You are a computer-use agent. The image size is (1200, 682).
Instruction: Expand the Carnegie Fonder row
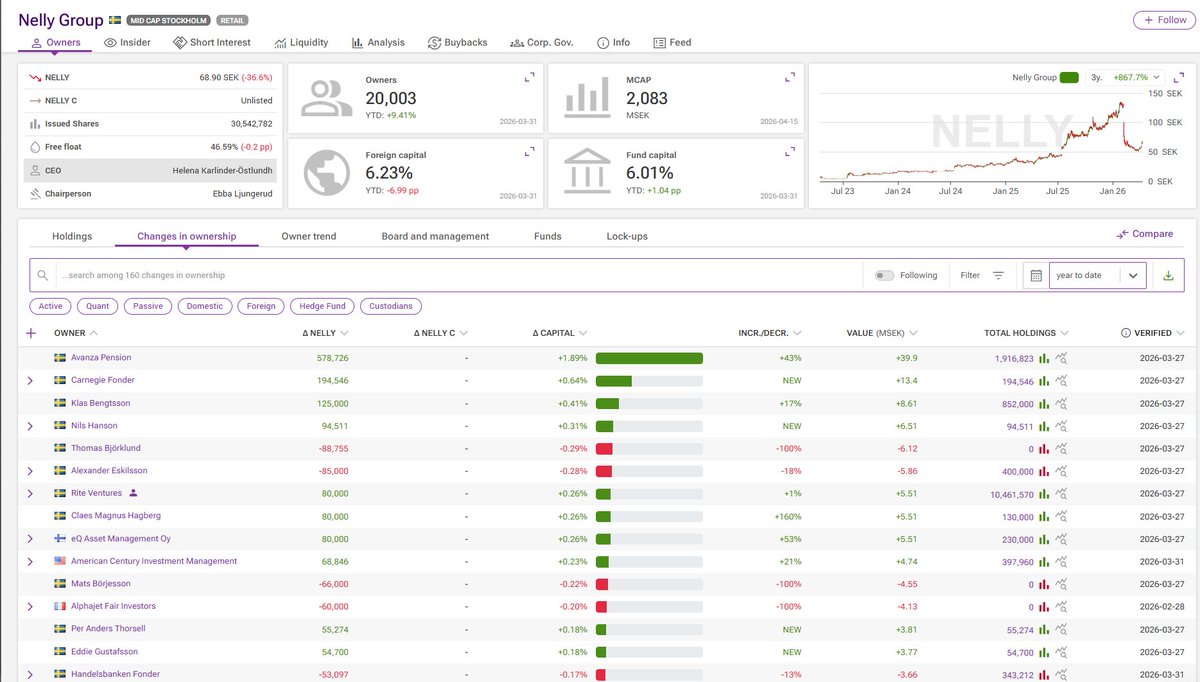[30, 381]
